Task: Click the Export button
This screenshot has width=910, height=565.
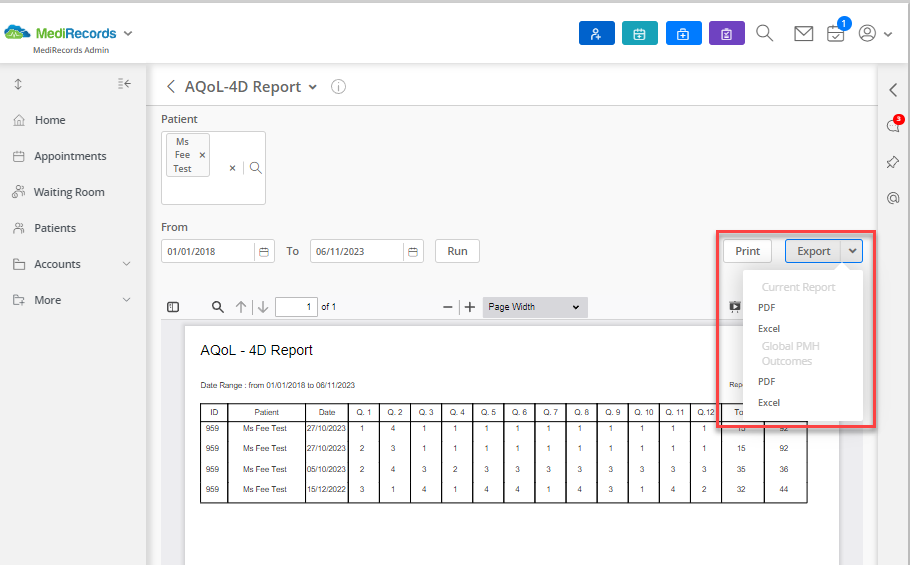Action: pos(813,251)
